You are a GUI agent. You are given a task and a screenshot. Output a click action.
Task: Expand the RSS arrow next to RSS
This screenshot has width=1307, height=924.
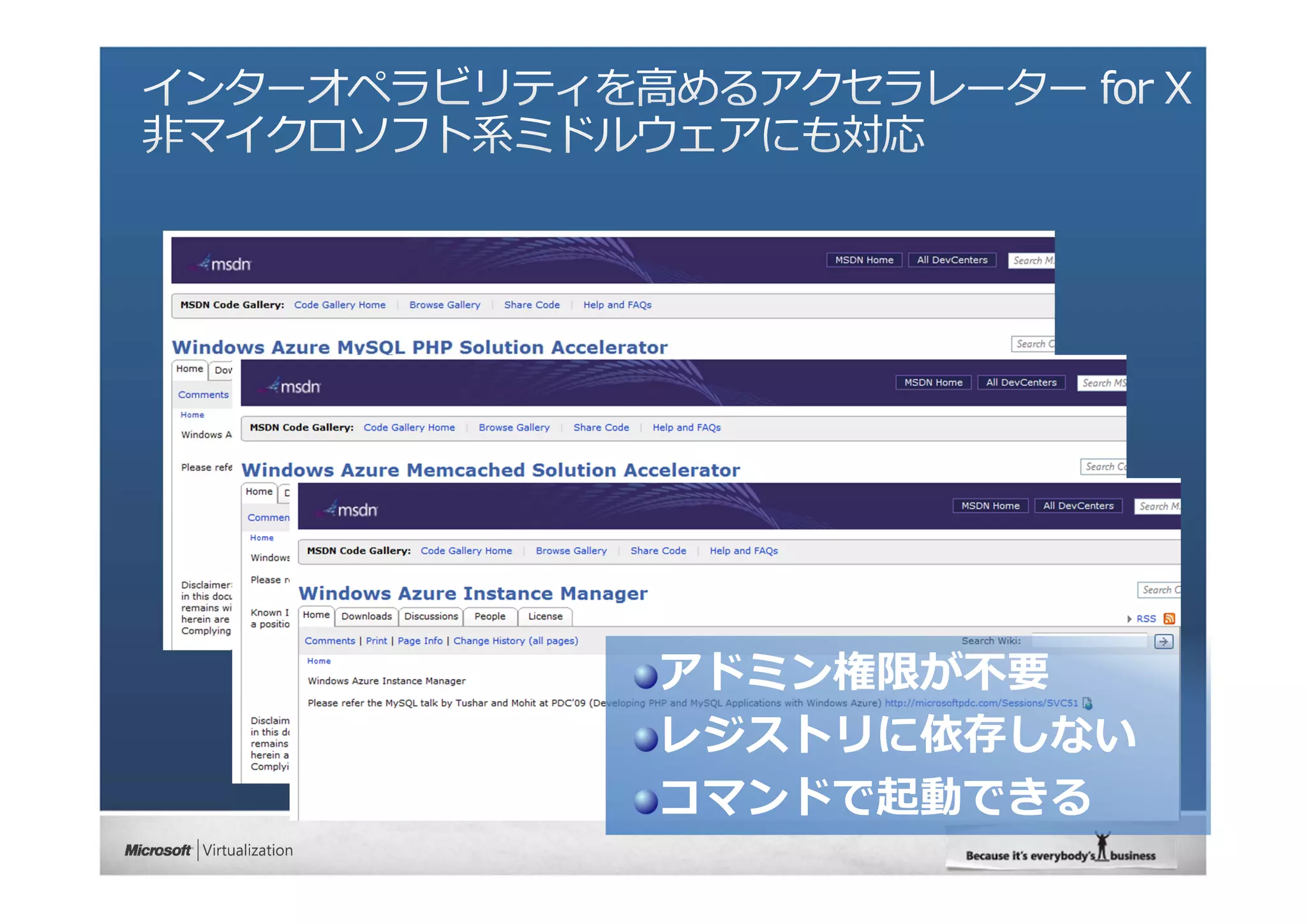click(x=1129, y=619)
